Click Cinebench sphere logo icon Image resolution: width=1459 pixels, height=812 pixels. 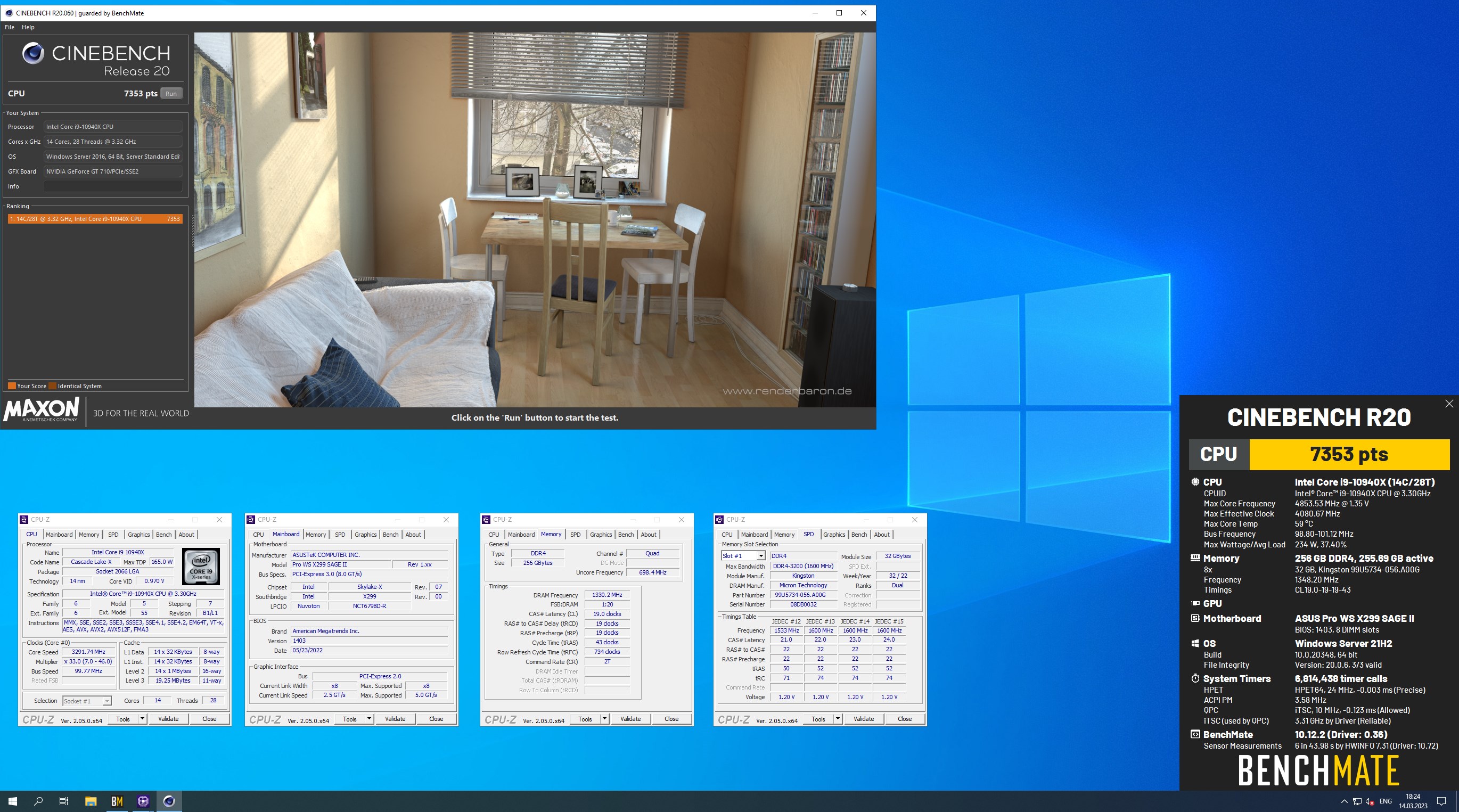click(33, 53)
